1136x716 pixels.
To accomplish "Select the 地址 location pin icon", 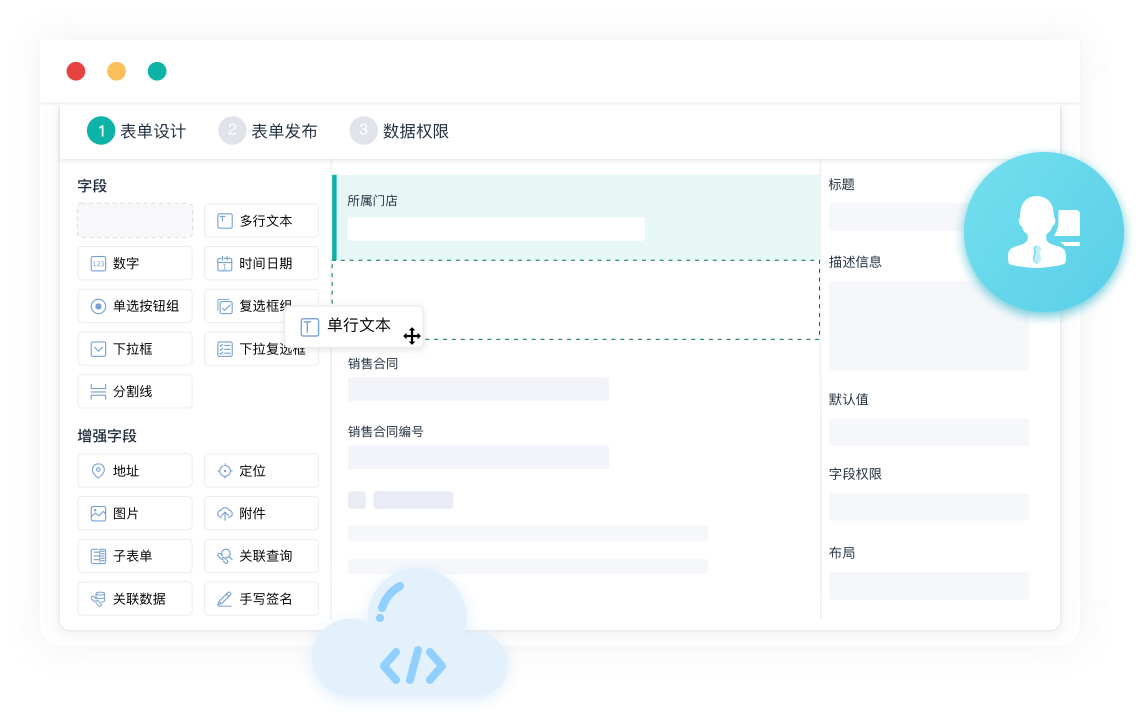I will click(x=98, y=471).
